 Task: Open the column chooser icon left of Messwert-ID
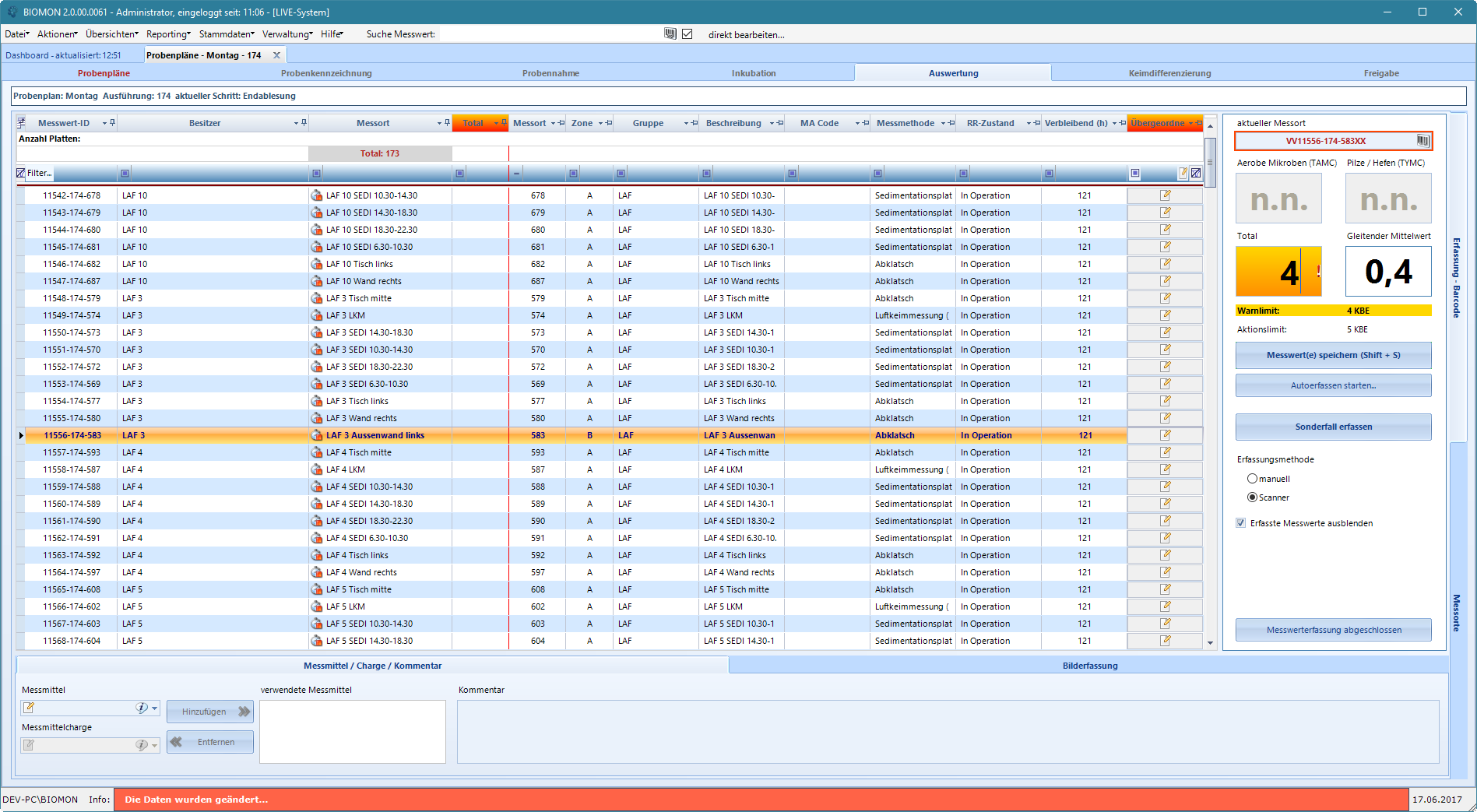point(21,122)
